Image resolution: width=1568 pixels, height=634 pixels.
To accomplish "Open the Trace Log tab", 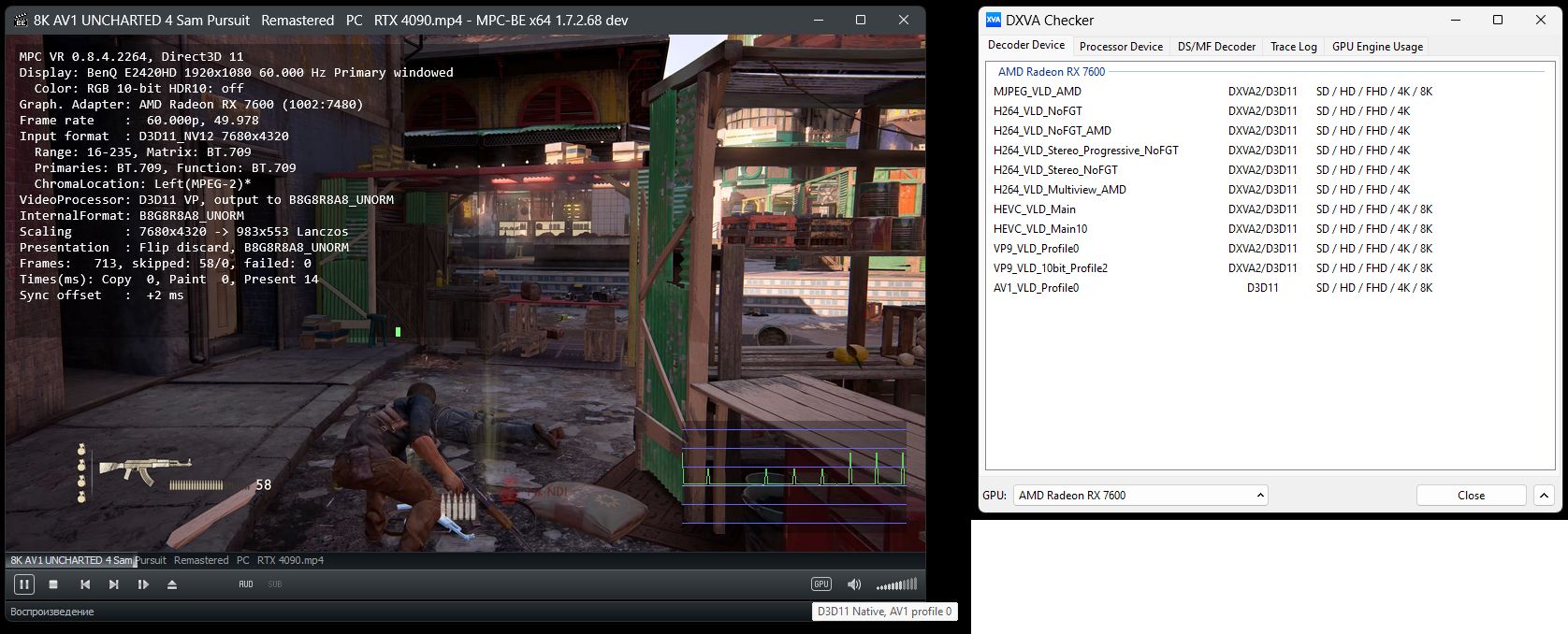I will tap(1293, 46).
